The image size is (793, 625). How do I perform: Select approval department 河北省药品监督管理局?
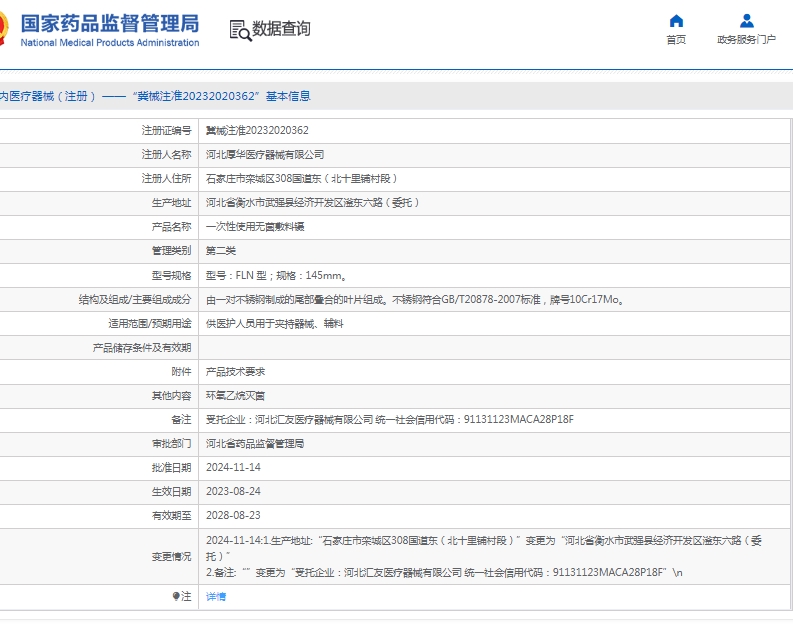pos(255,443)
